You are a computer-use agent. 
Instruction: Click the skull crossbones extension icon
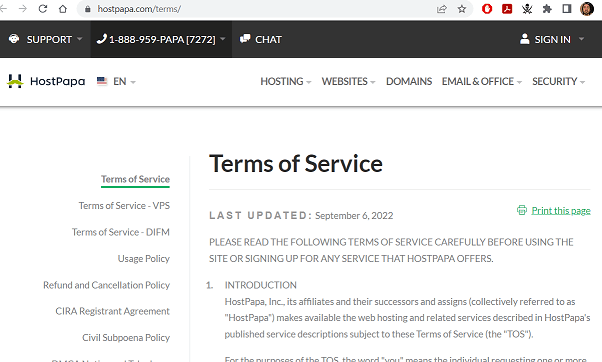(527, 8)
